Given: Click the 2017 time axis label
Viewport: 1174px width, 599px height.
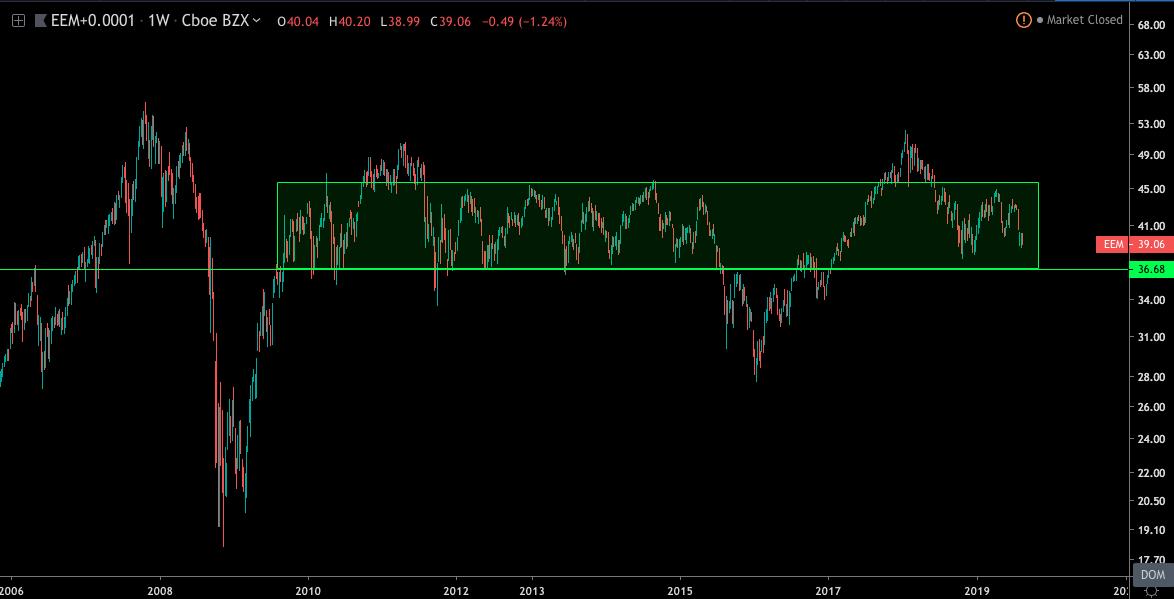Looking at the screenshot, I should coord(828,591).
